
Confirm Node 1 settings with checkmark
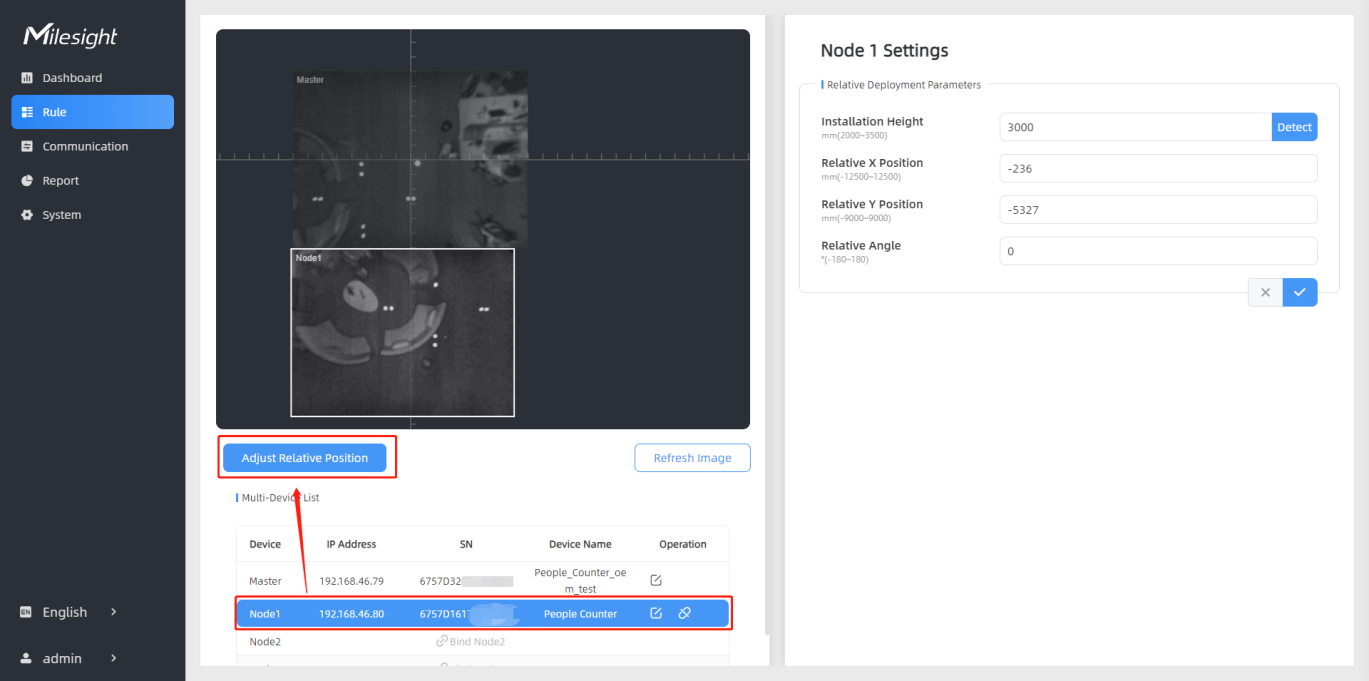[1299, 292]
